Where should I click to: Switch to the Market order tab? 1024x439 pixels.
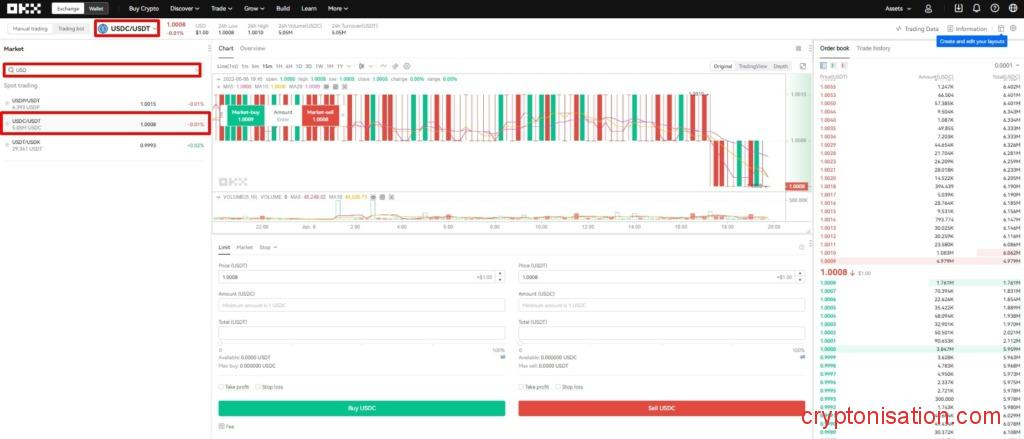pos(245,246)
